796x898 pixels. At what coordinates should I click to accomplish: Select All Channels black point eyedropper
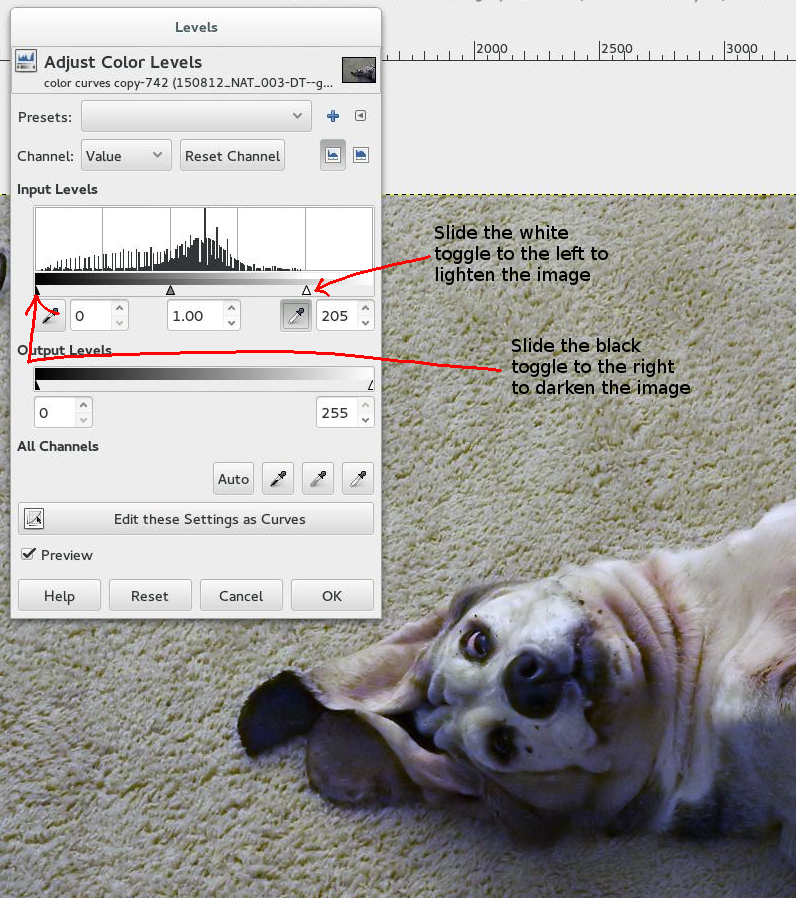277,479
